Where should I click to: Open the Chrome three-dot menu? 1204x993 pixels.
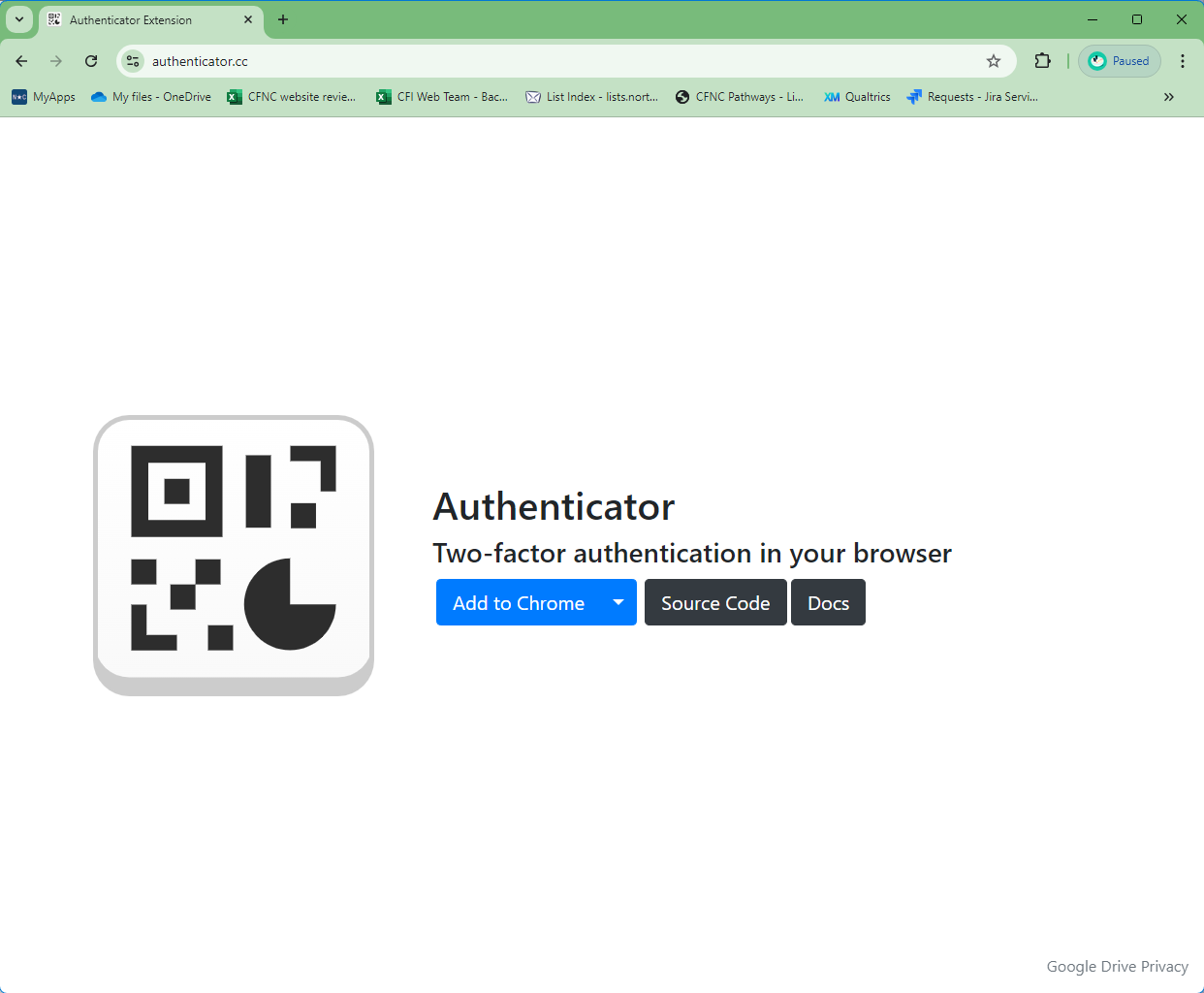[1183, 60]
